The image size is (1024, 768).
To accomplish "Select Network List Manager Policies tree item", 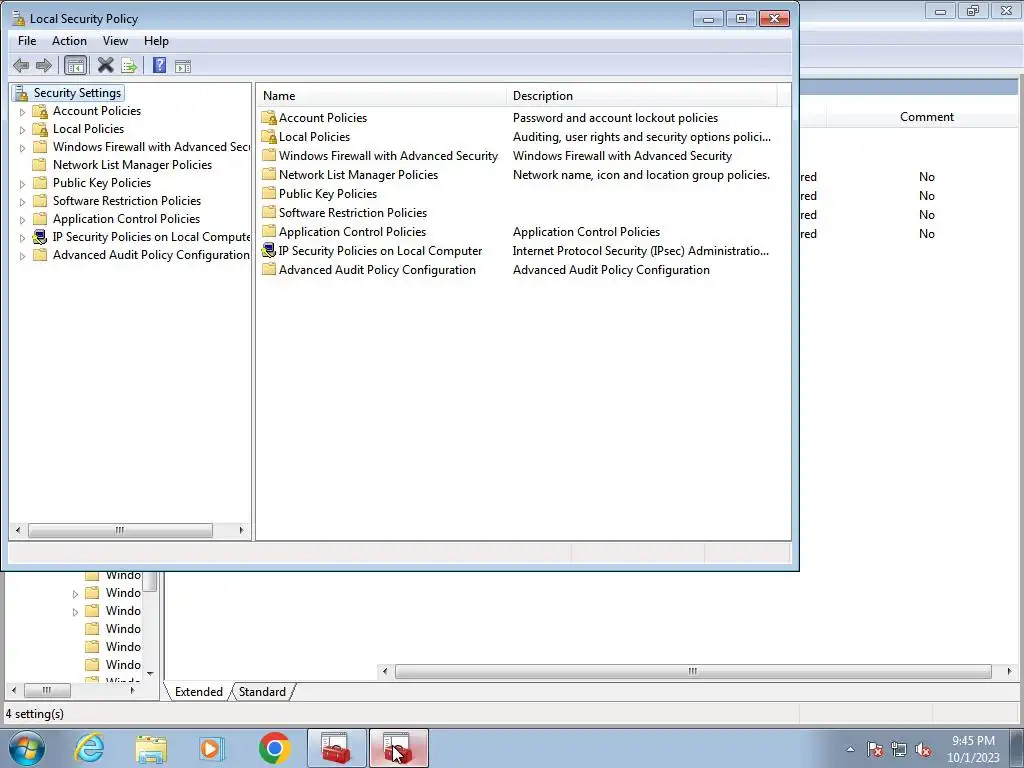I will tap(132, 165).
